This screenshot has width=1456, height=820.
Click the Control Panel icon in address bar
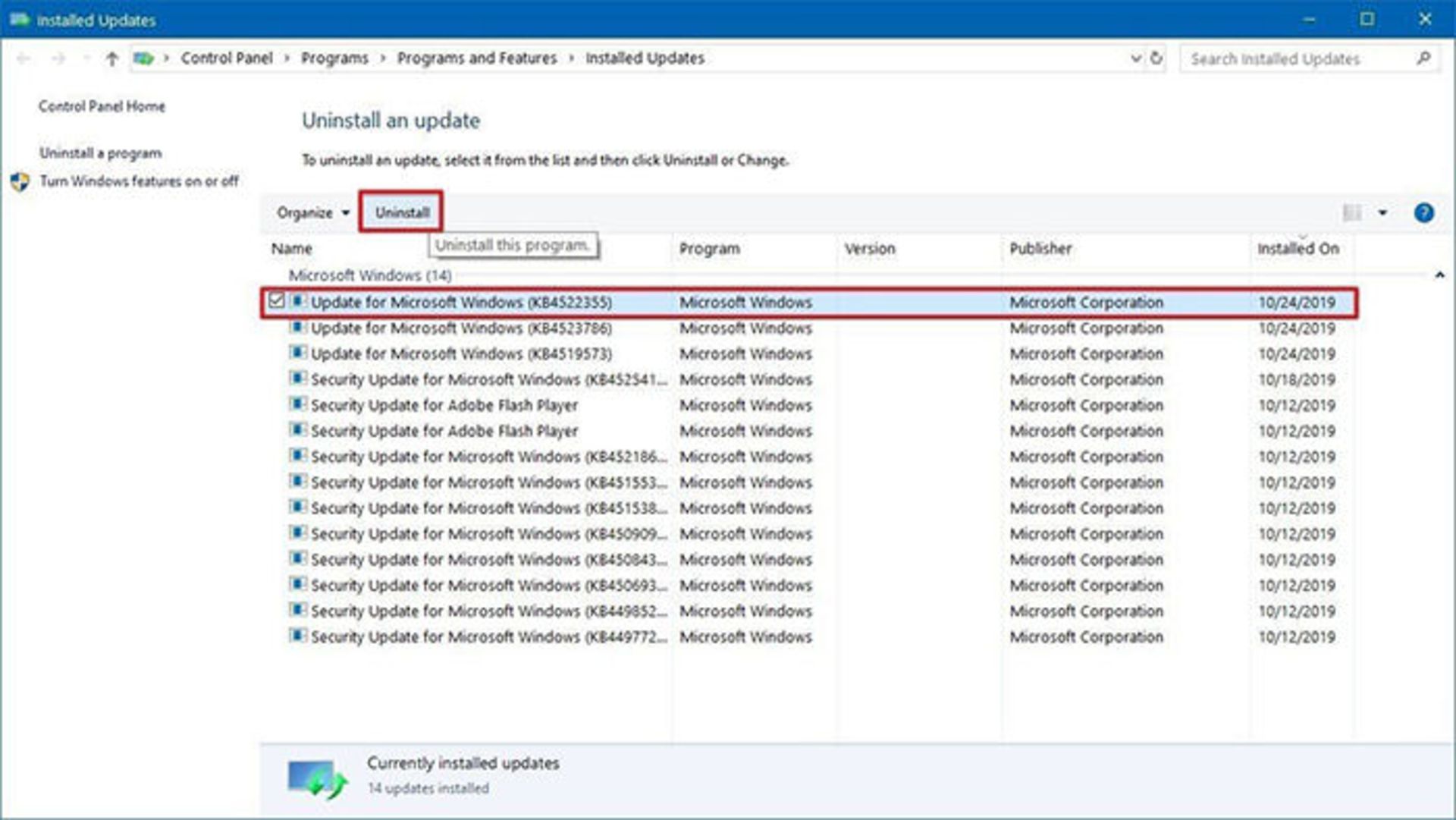coord(143,58)
